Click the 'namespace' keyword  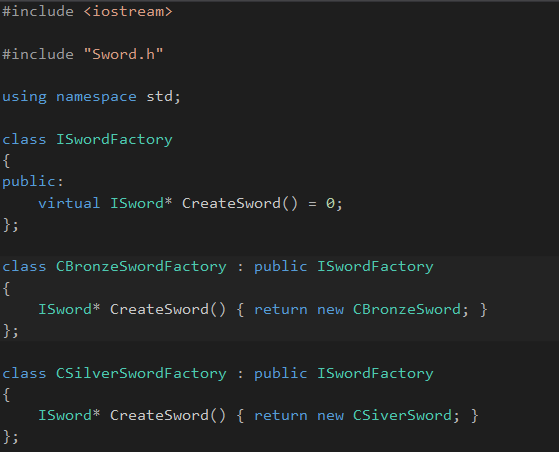[96, 97]
